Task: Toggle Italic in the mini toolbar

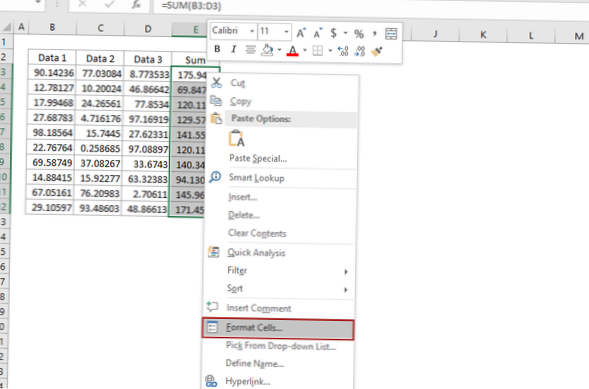Action: coord(233,49)
